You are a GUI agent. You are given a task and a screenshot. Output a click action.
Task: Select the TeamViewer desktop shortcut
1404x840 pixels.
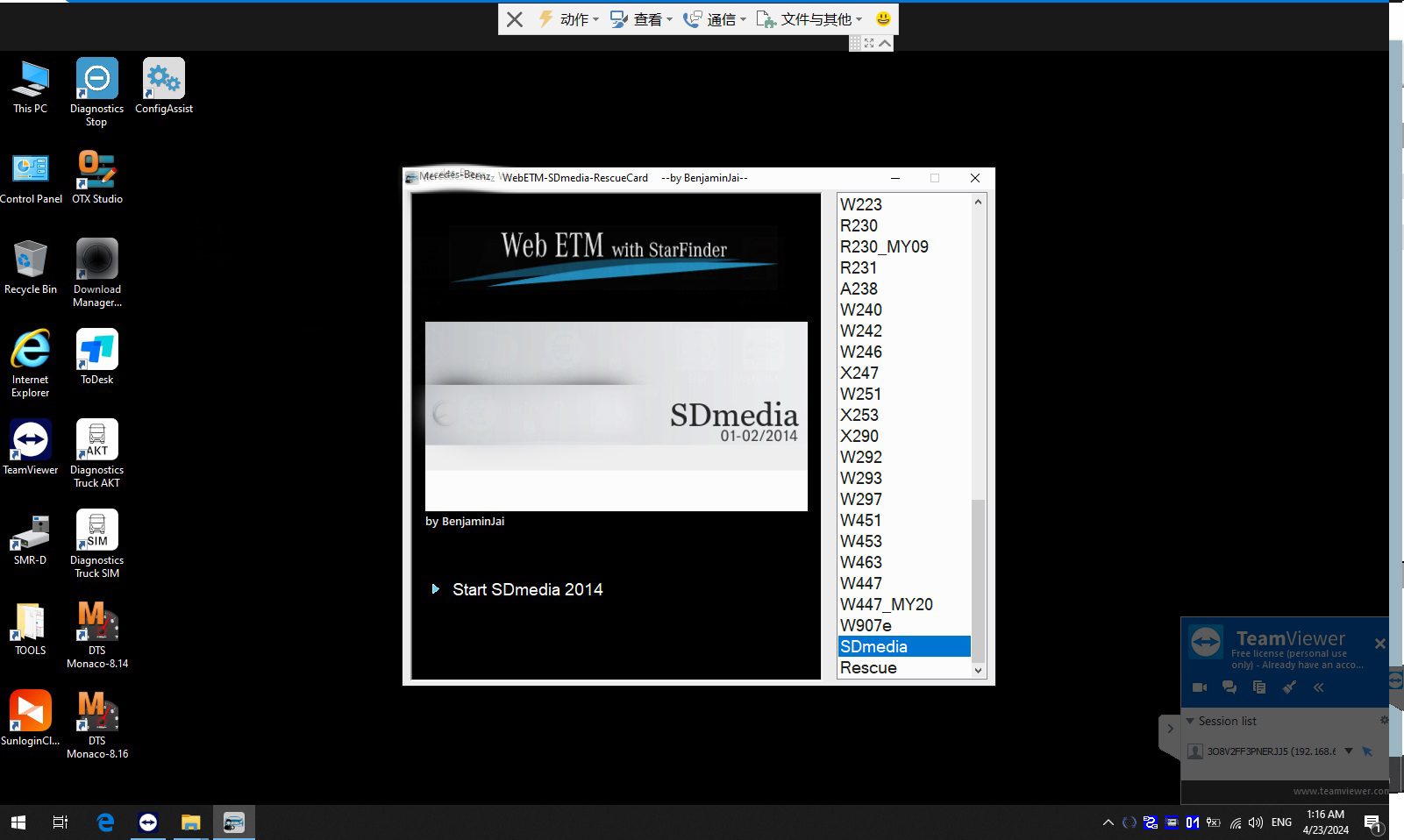coord(31,447)
